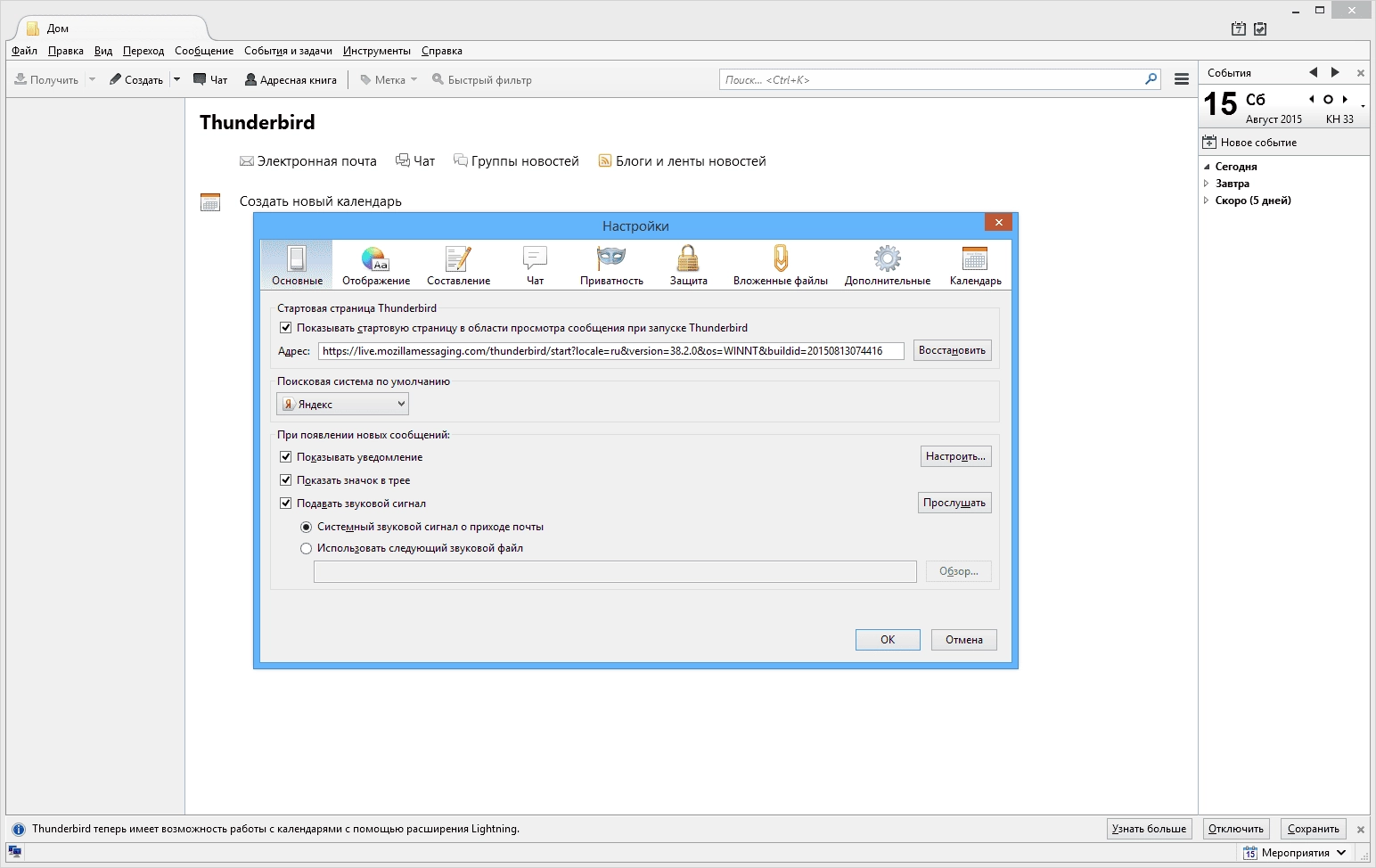Open the Вид menu
Viewport: 1376px width, 868px height.
[103, 51]
